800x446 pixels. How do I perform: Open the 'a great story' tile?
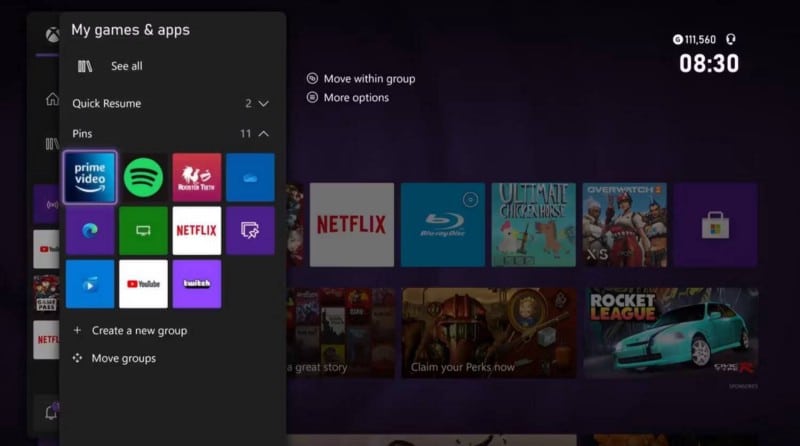[341, 333]
